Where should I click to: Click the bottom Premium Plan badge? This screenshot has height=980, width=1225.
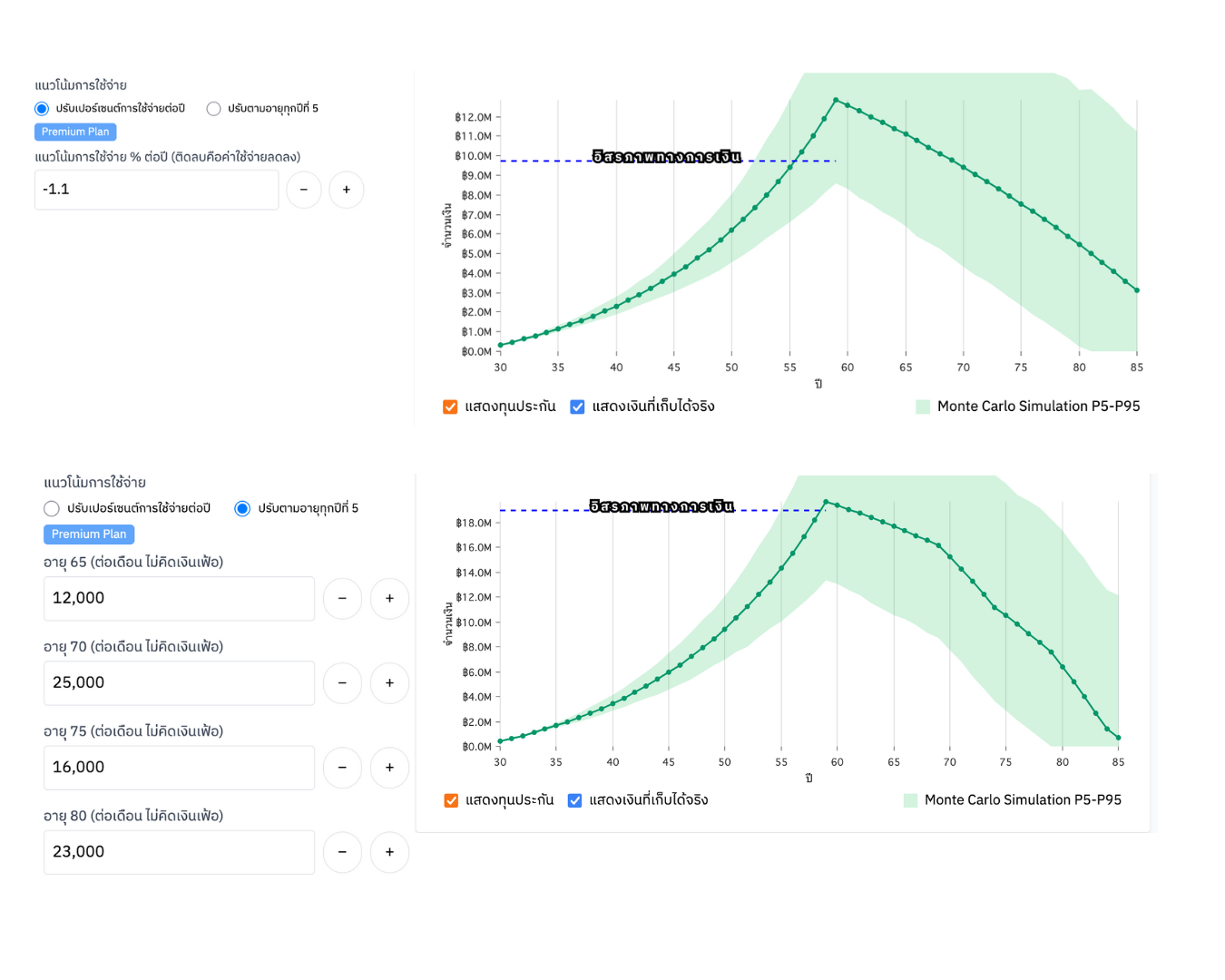[89, 534]
